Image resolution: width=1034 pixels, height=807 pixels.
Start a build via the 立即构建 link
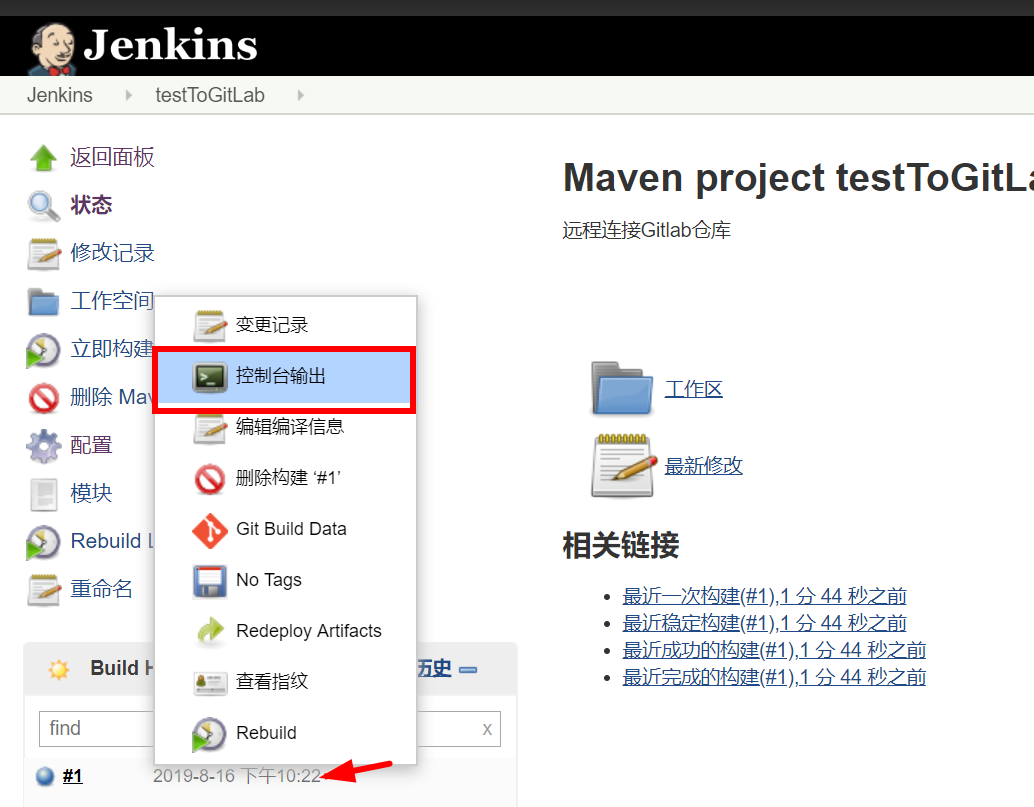point(111,349)
